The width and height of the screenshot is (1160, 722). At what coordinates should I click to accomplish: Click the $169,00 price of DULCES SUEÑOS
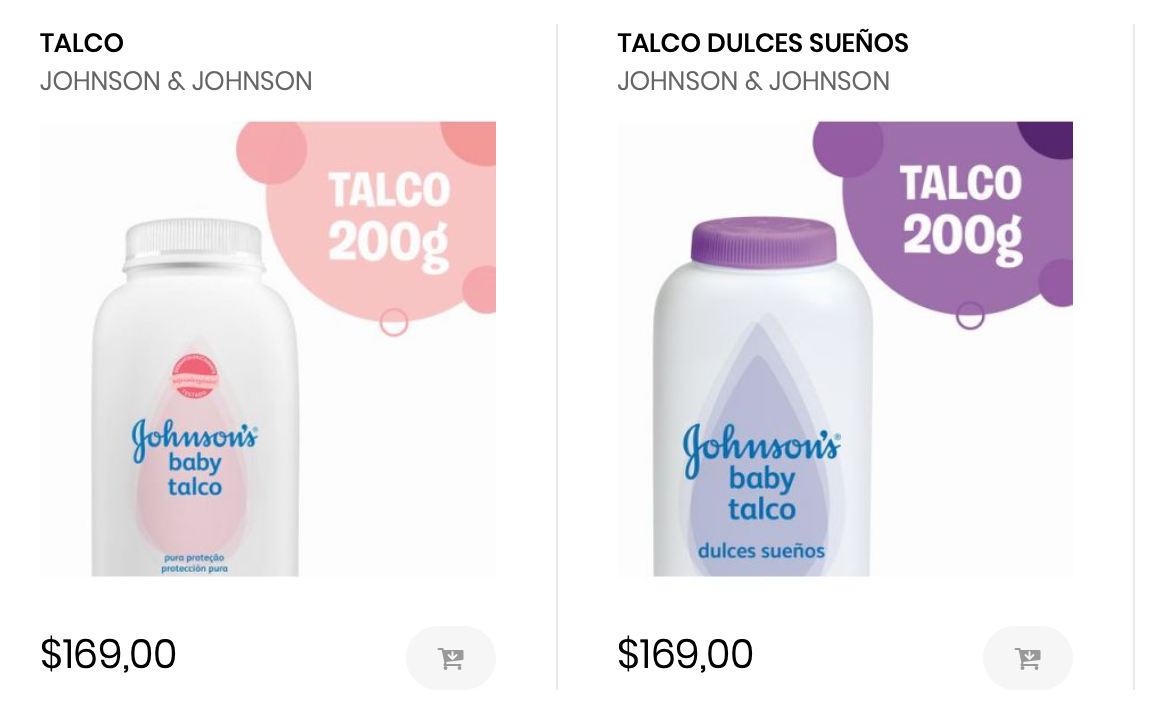tap(685, 654)
